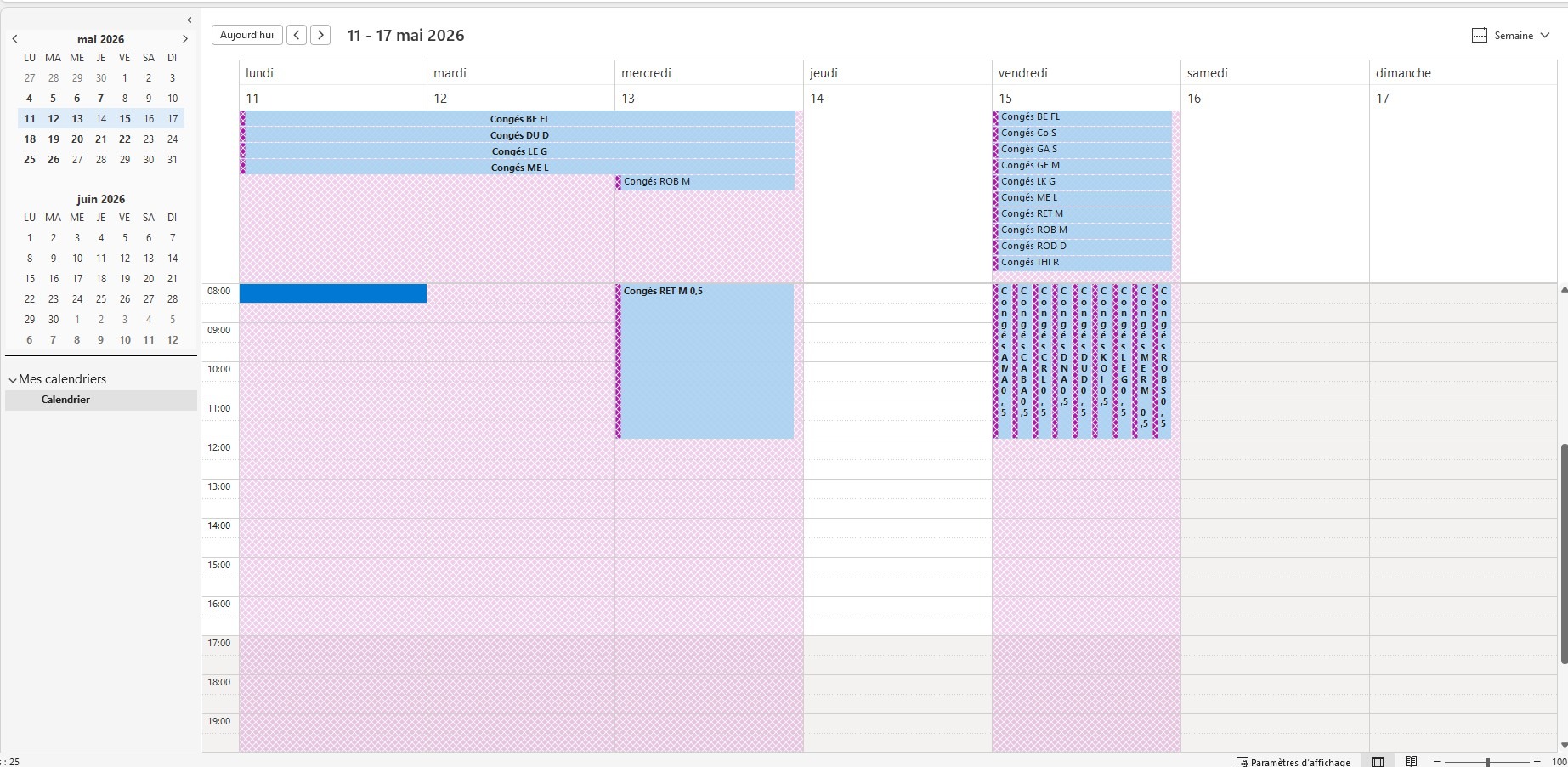Switch to Reading view in status bar

coord(1411,761)
